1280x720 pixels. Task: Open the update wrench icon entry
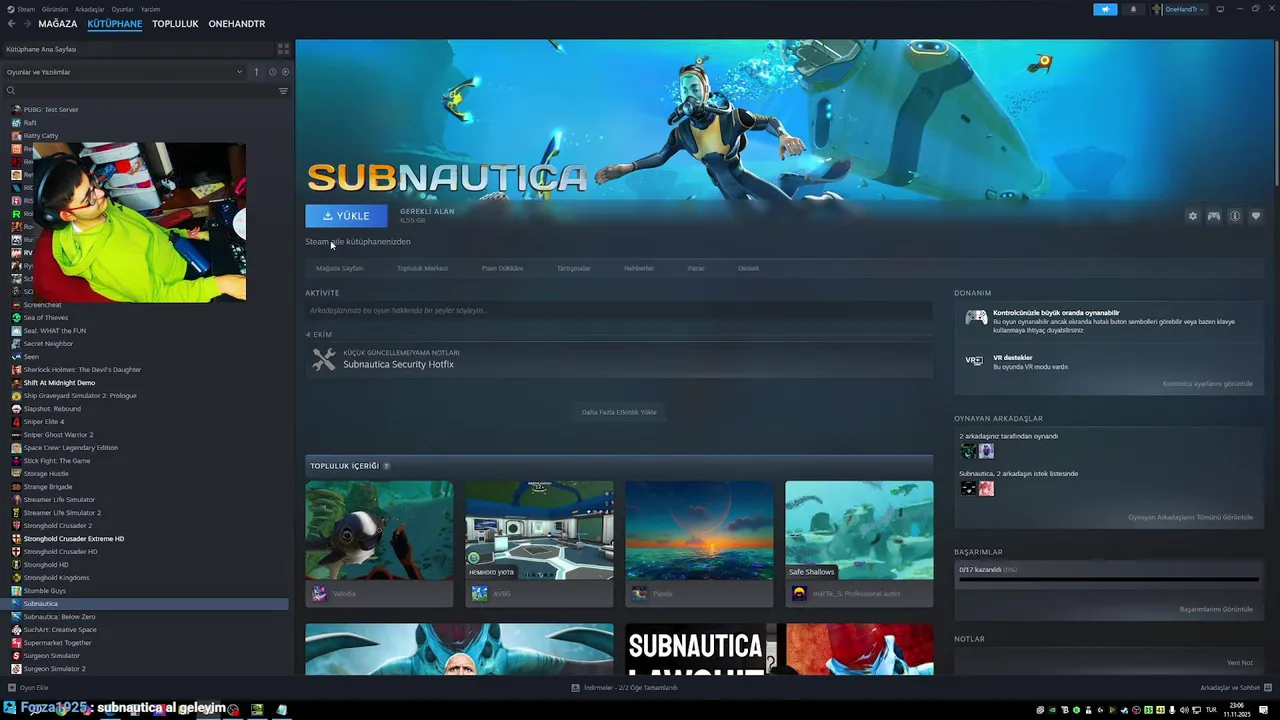324,360
